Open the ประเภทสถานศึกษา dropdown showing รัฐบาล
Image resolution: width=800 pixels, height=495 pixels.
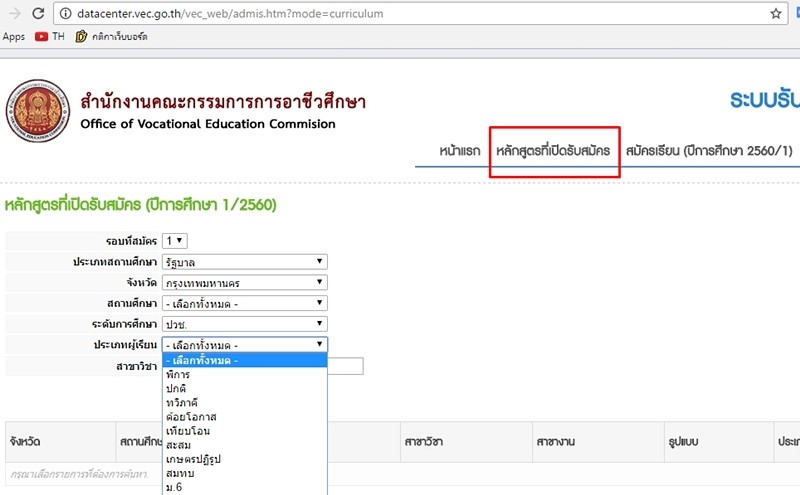coord(244,262)
